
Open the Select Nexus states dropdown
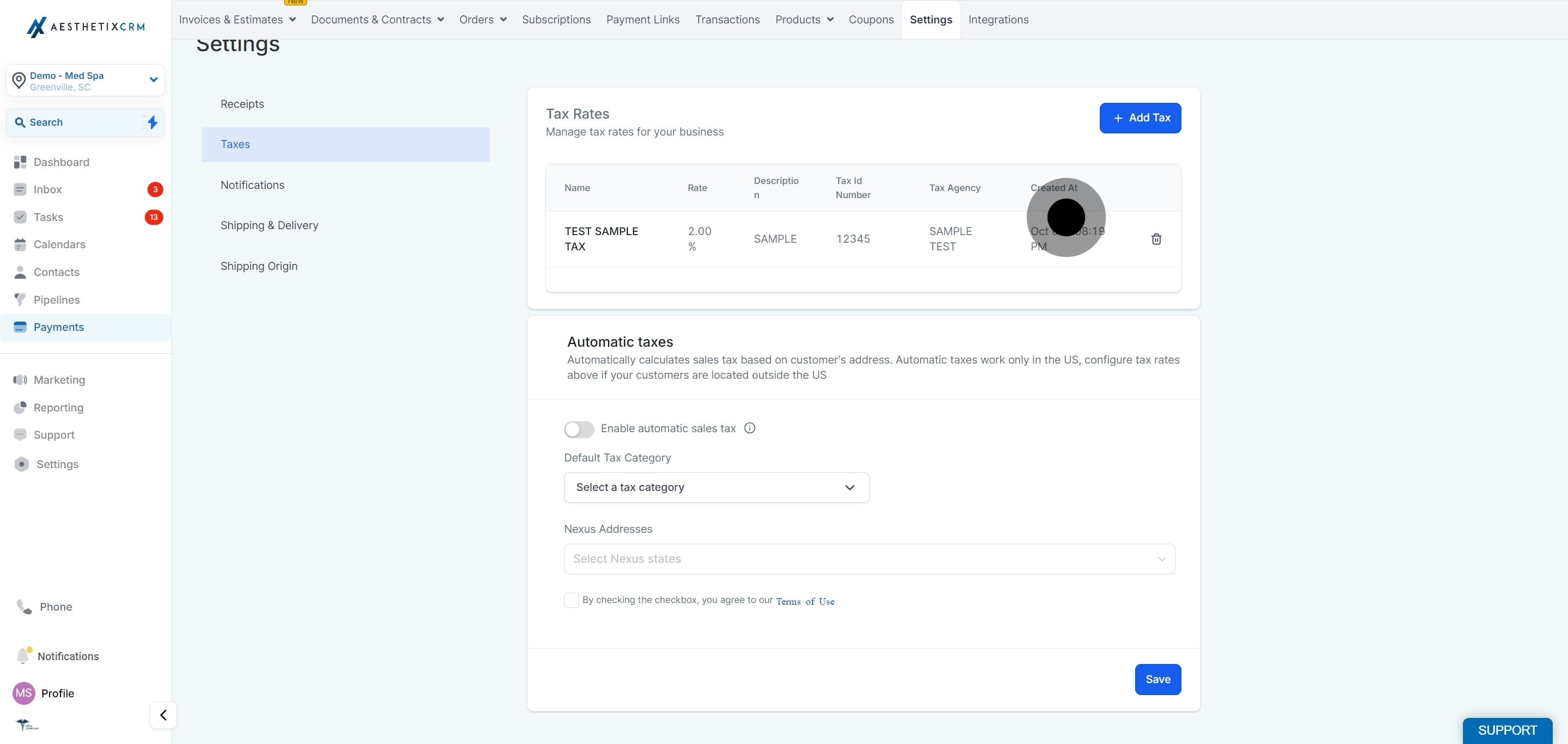868,559
